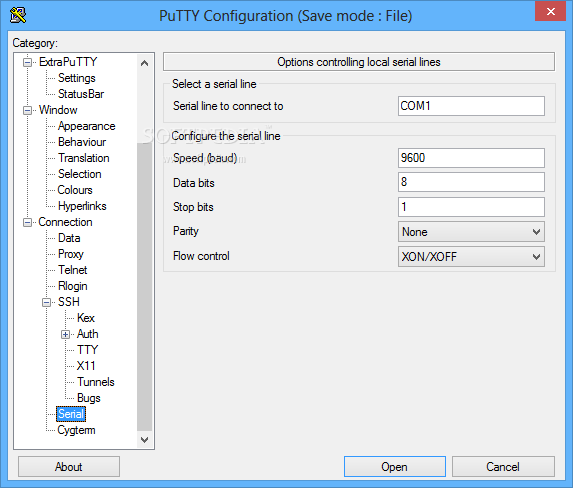Click the Data bits input field

(x=471, y=182)
